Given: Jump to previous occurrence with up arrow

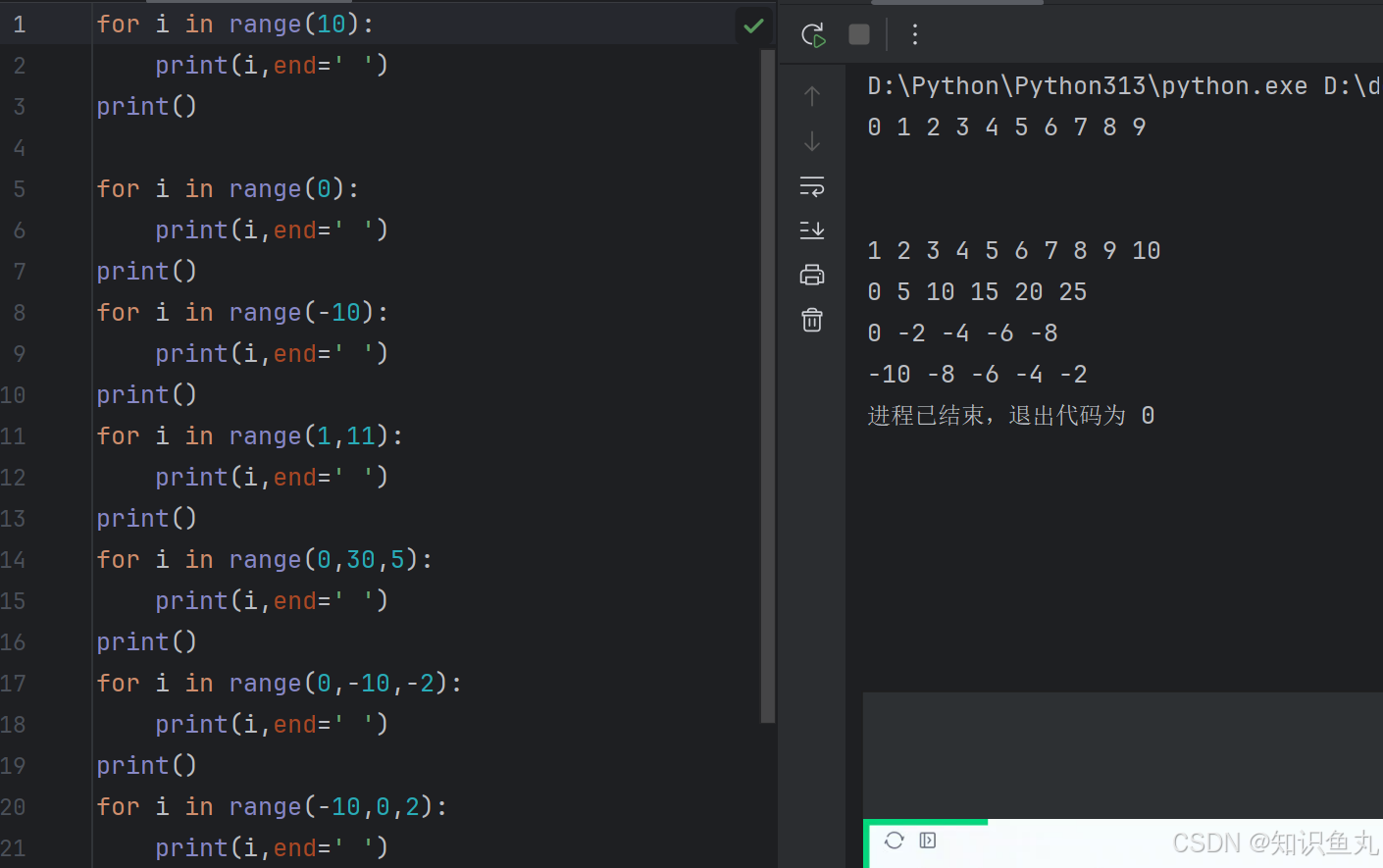Looking at the screenshot, I should (x=811, y=95).
